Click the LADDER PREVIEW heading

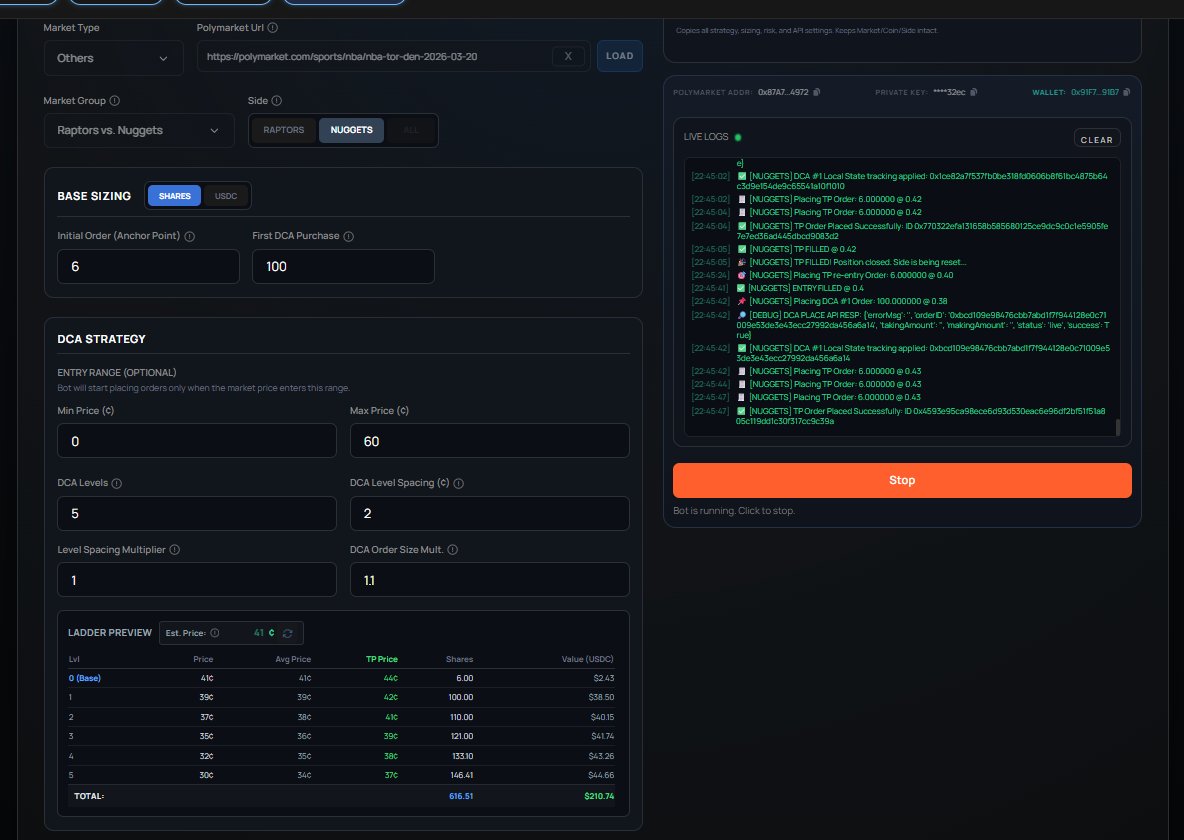109,633
